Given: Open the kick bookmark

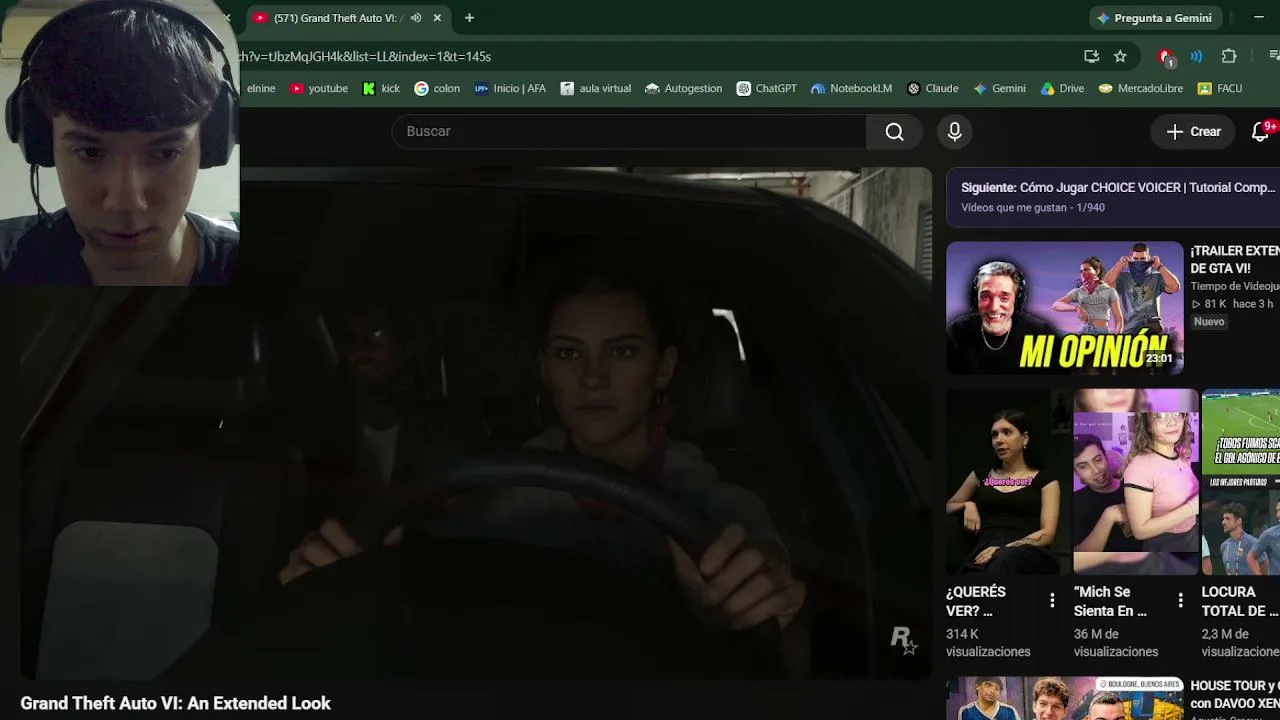Looking at the screenshot, I should pyautogui.click(x=381, y=88).
